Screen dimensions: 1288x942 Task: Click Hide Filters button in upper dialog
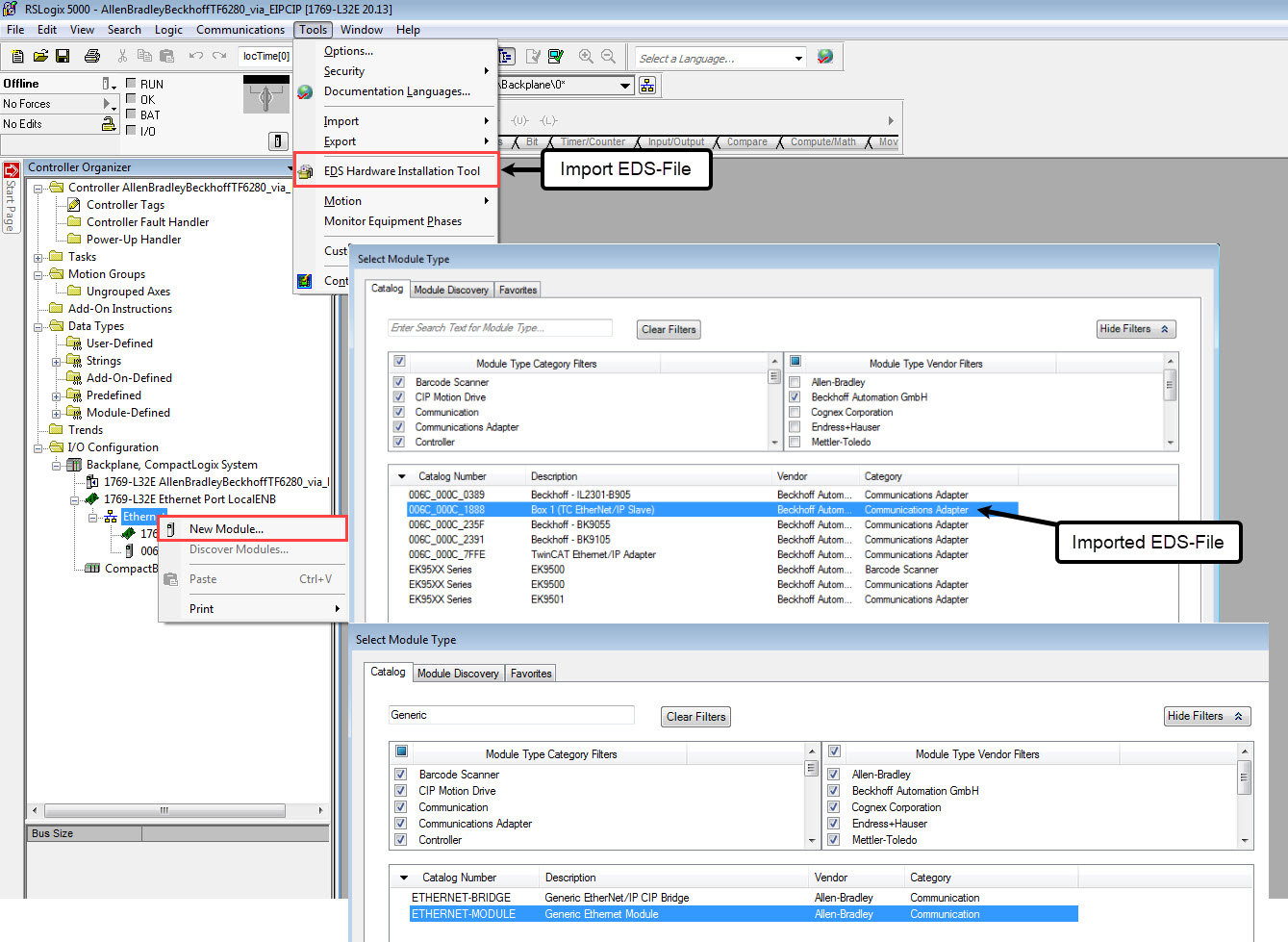(x=1136, y=329)
